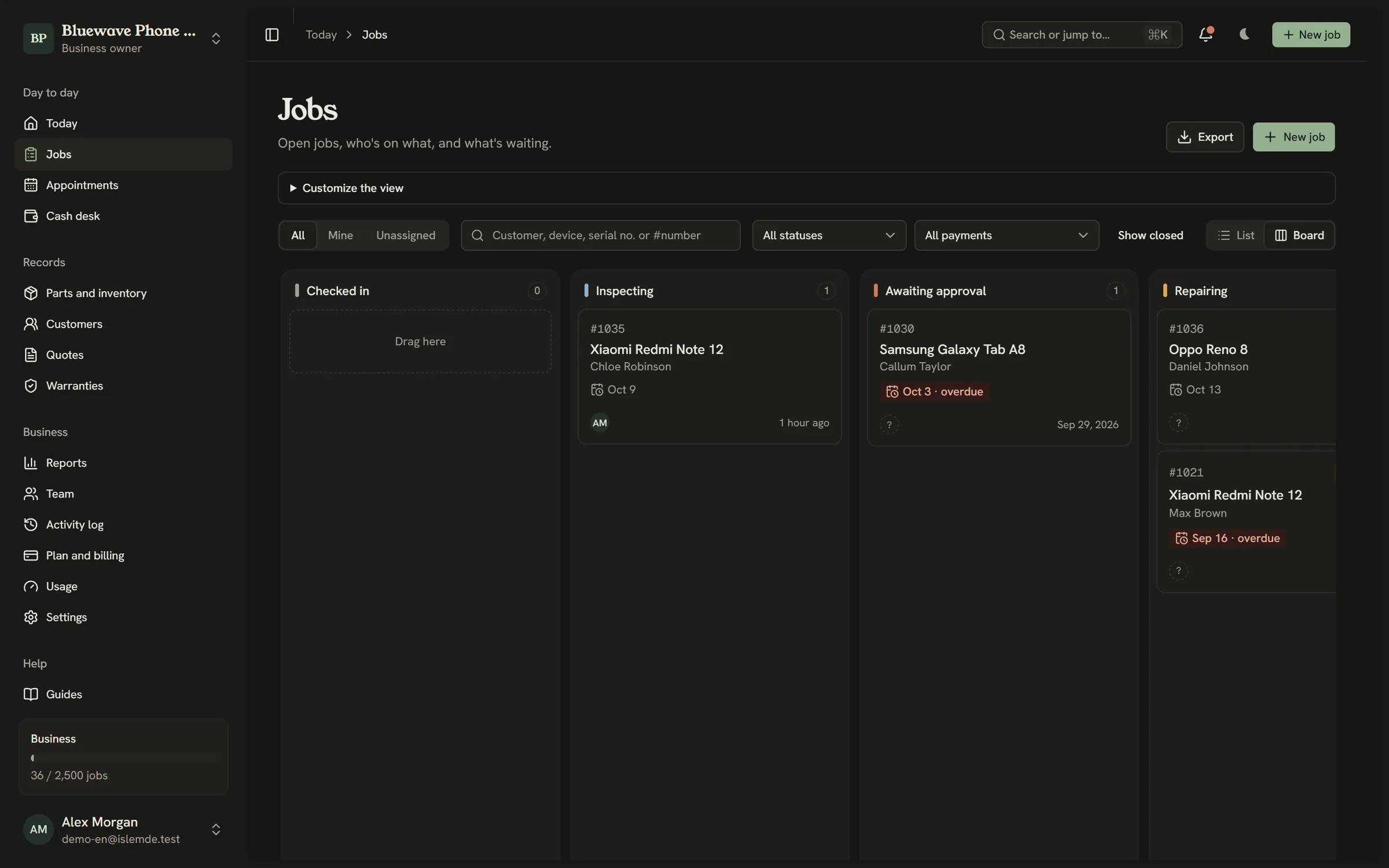Click the Today home icon in sidebar
Viewport: 1389px width, 868px height.
[x=31, y=123]
